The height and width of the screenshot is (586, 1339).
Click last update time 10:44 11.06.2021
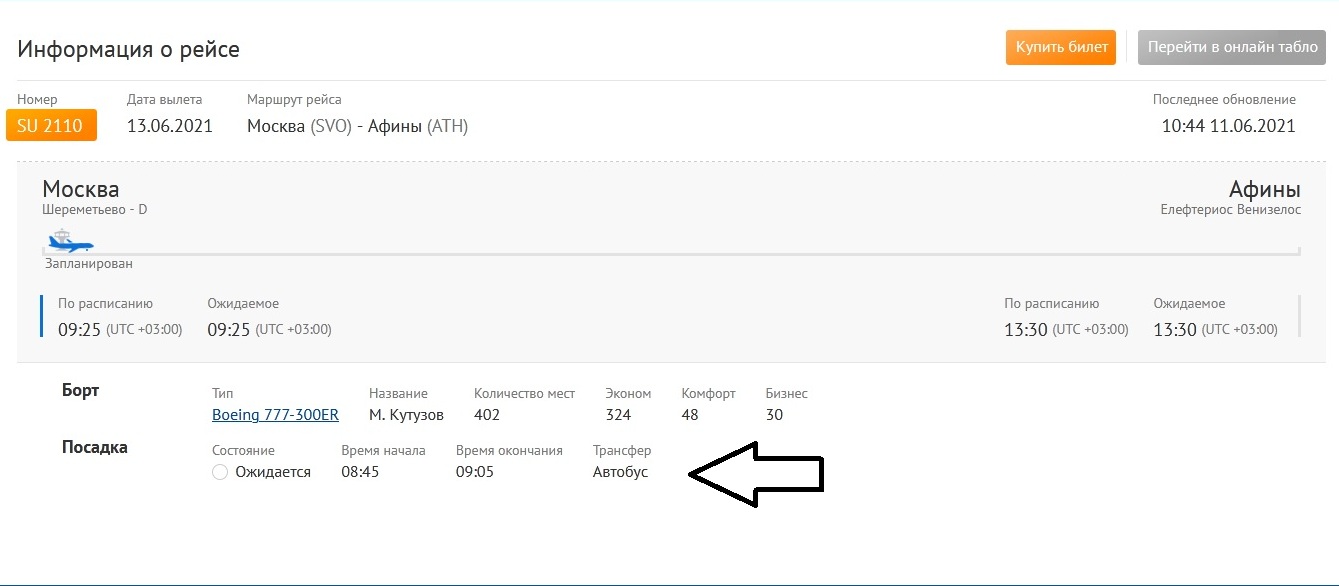[x=1228, y=126]
